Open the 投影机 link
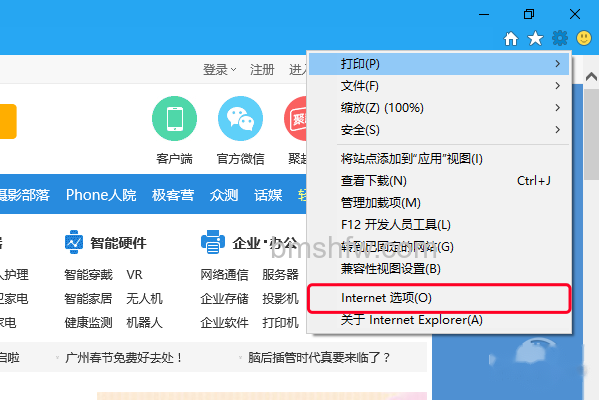 pos(280,298)
